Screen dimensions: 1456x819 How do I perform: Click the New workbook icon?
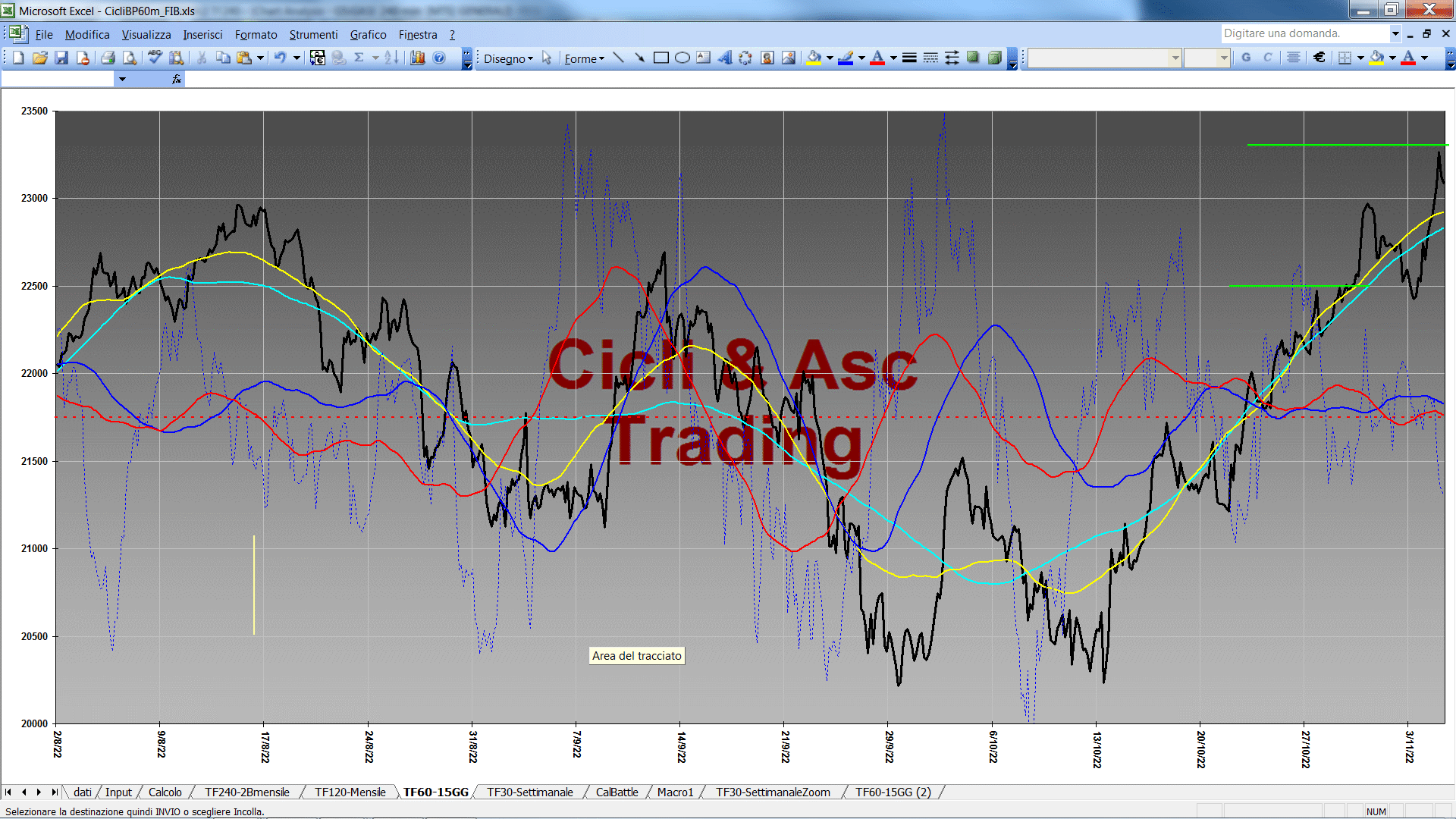pyautogui.click(x=18, y=58)
